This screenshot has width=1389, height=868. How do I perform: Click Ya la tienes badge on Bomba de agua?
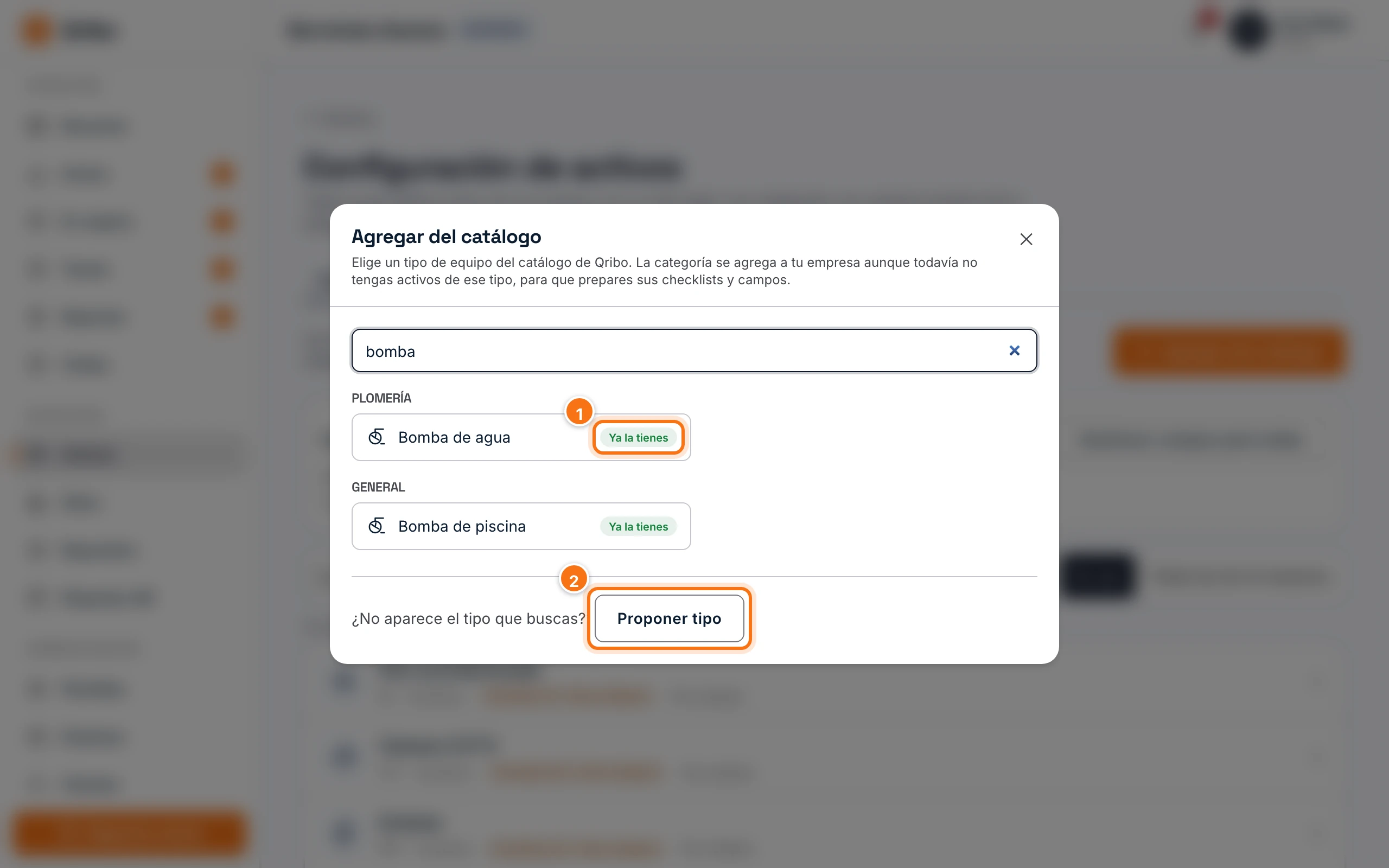coord(638,437)
